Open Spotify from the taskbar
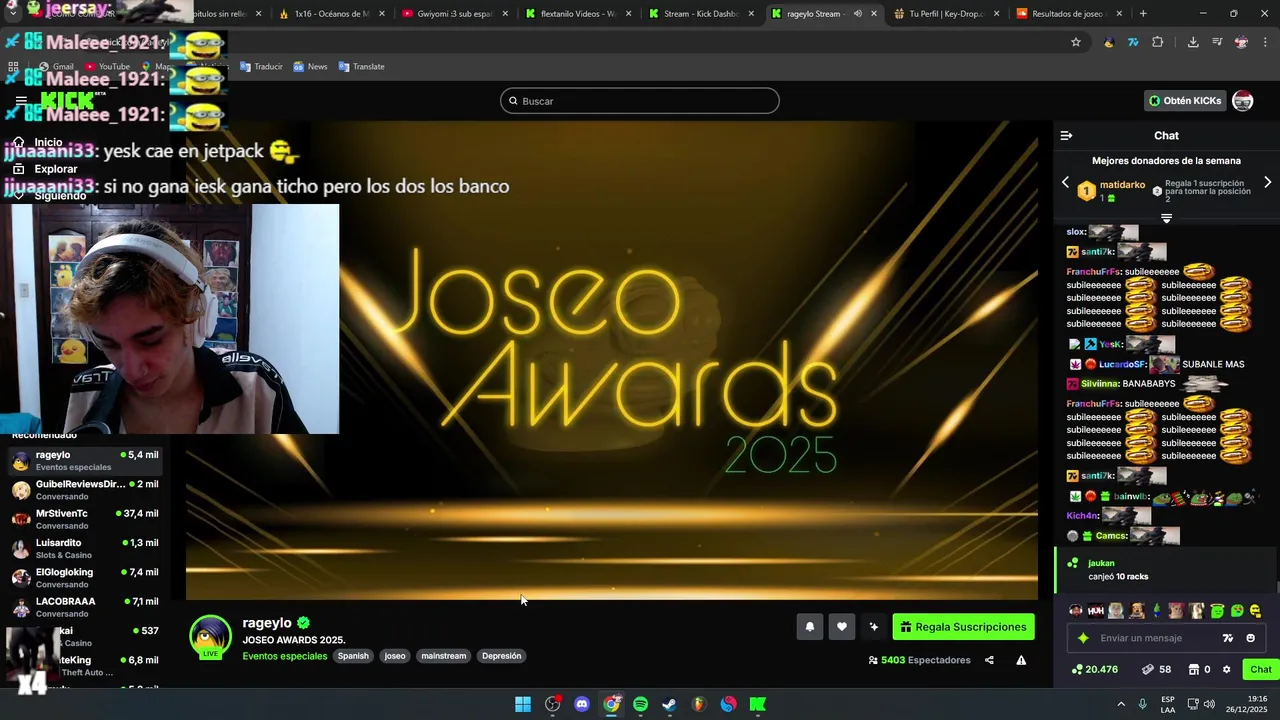1280x720 pixels. (640, 704)
